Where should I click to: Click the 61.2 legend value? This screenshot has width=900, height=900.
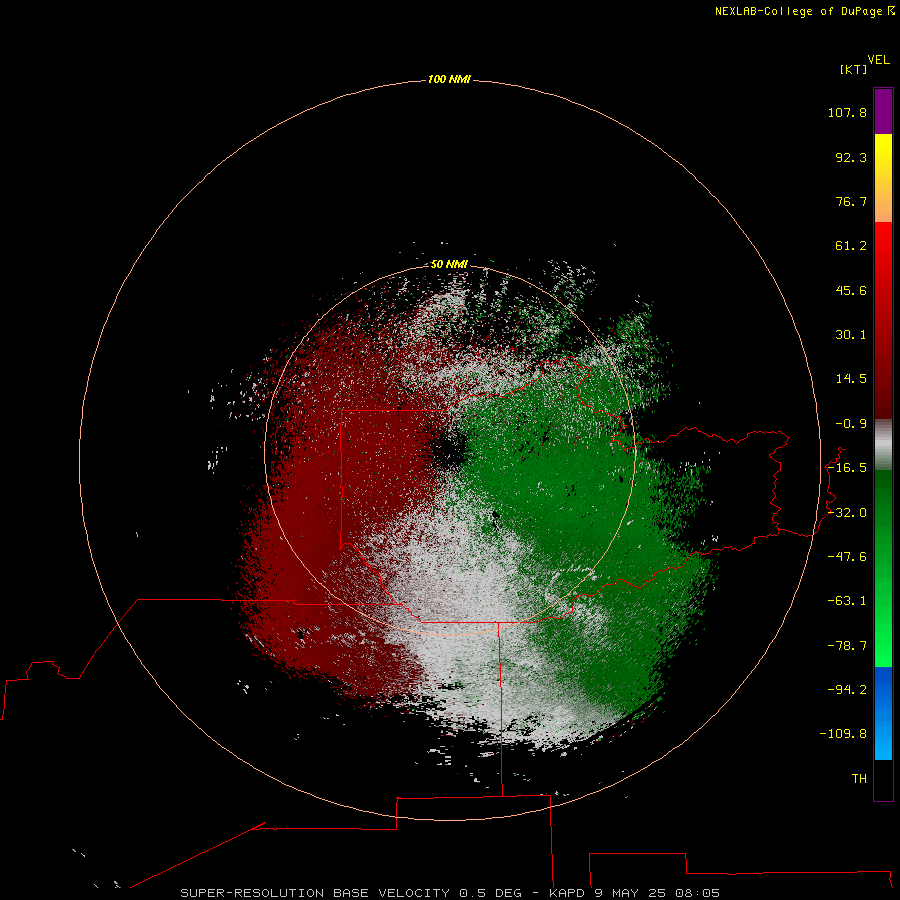click(851, 246)
